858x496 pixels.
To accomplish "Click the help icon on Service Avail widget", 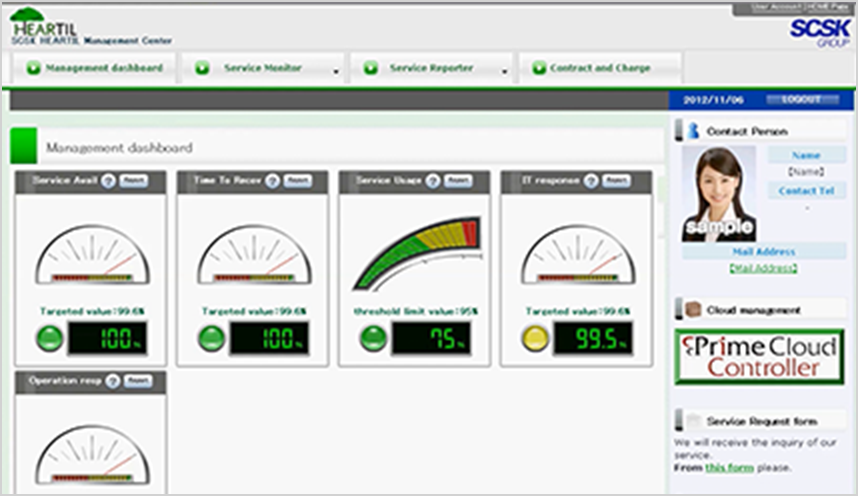I will point(108,181).
